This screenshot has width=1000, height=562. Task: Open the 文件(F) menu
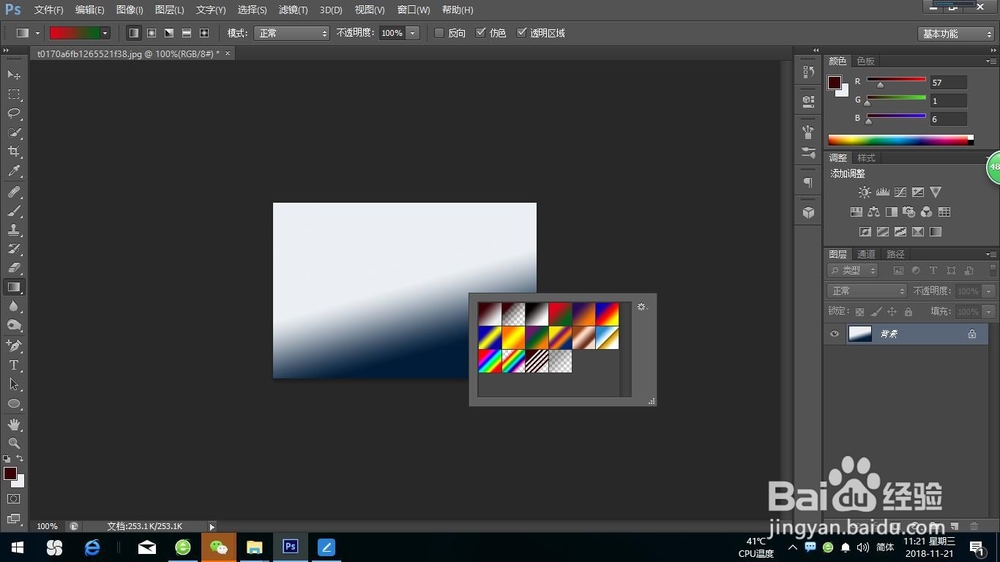click(x=48, y=10)
